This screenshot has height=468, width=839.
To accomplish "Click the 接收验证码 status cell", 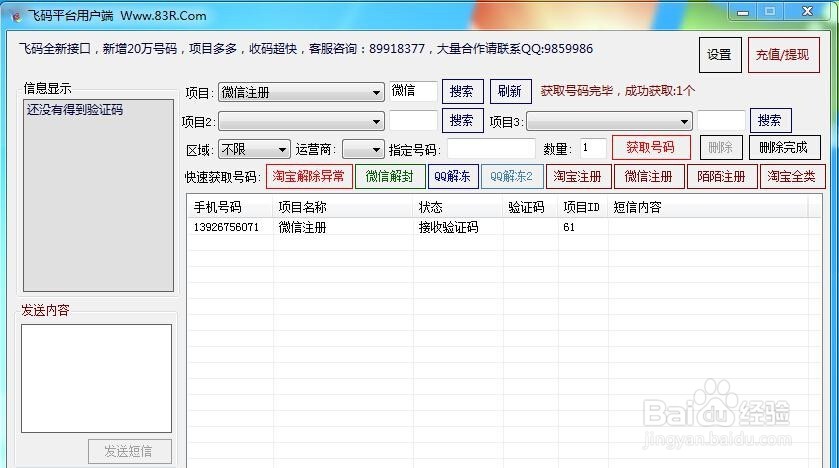I will [448, 227].
